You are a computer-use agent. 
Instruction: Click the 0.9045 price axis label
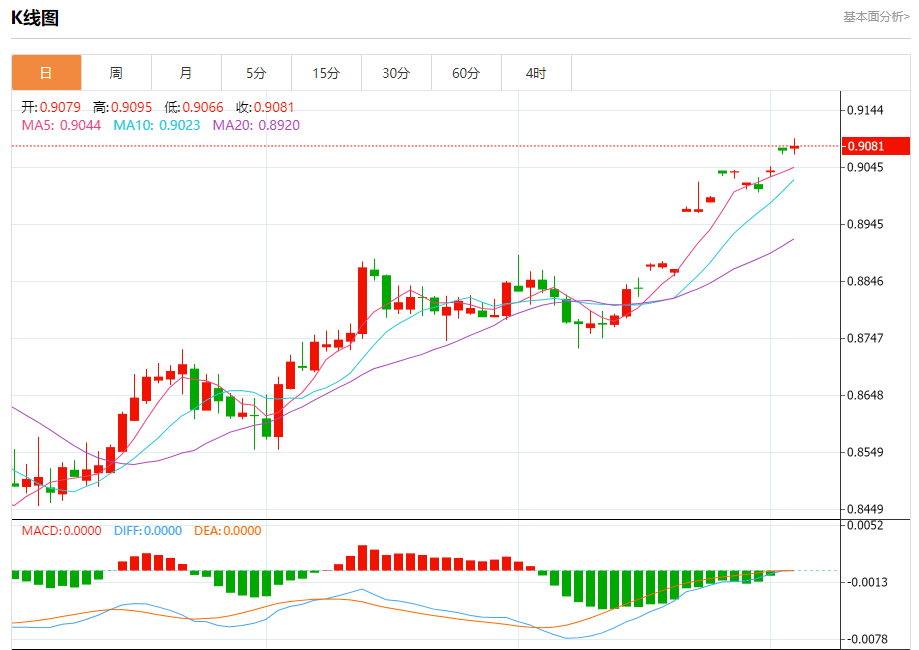pyautogui.click(x=865, y=168)
